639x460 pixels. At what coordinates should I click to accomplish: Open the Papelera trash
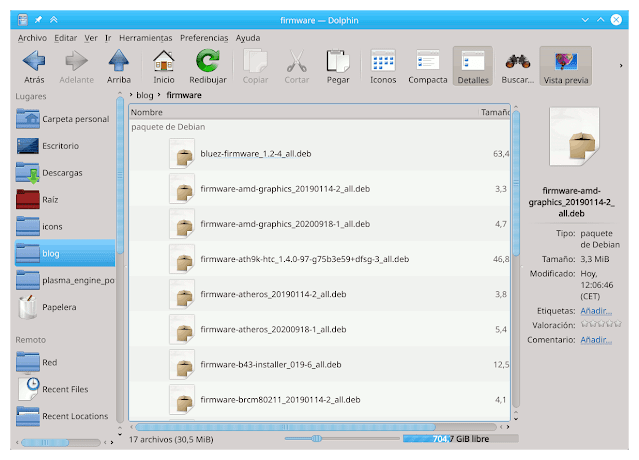pyautogui.click(x=65, y=307)
